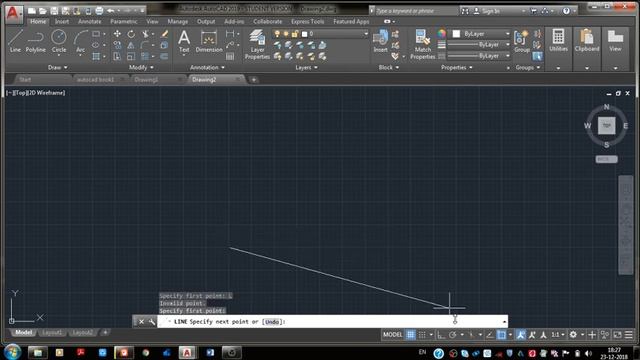This screenshot has height=360, width=640.
Task: Switch to the Layout1 tab
Action: pos(52,333)
